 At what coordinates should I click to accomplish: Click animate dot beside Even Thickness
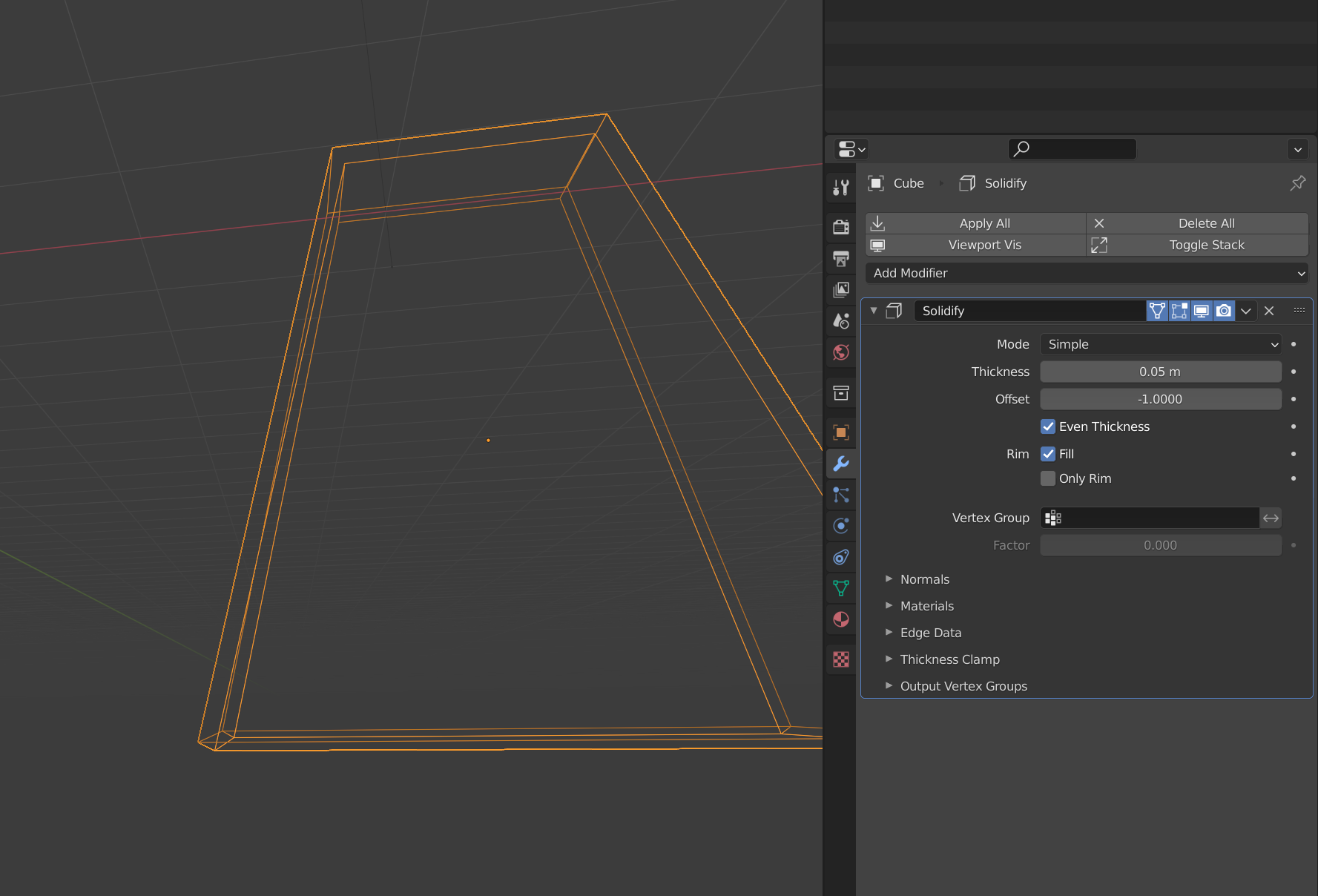click(x=1294, y=426)
